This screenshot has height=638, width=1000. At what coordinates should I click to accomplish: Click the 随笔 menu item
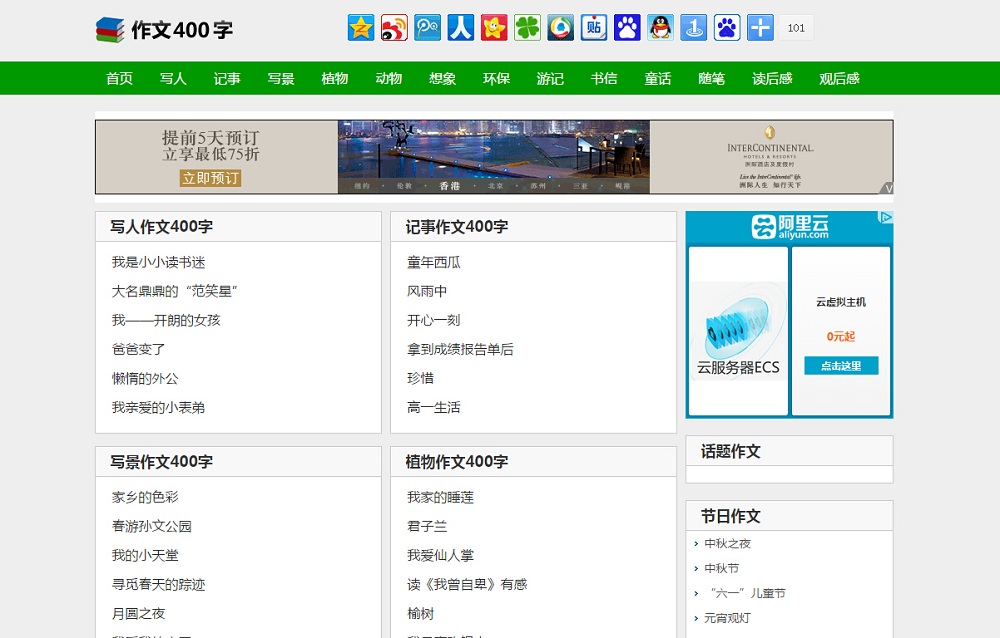pyautogui.click(x=712, y=78)
